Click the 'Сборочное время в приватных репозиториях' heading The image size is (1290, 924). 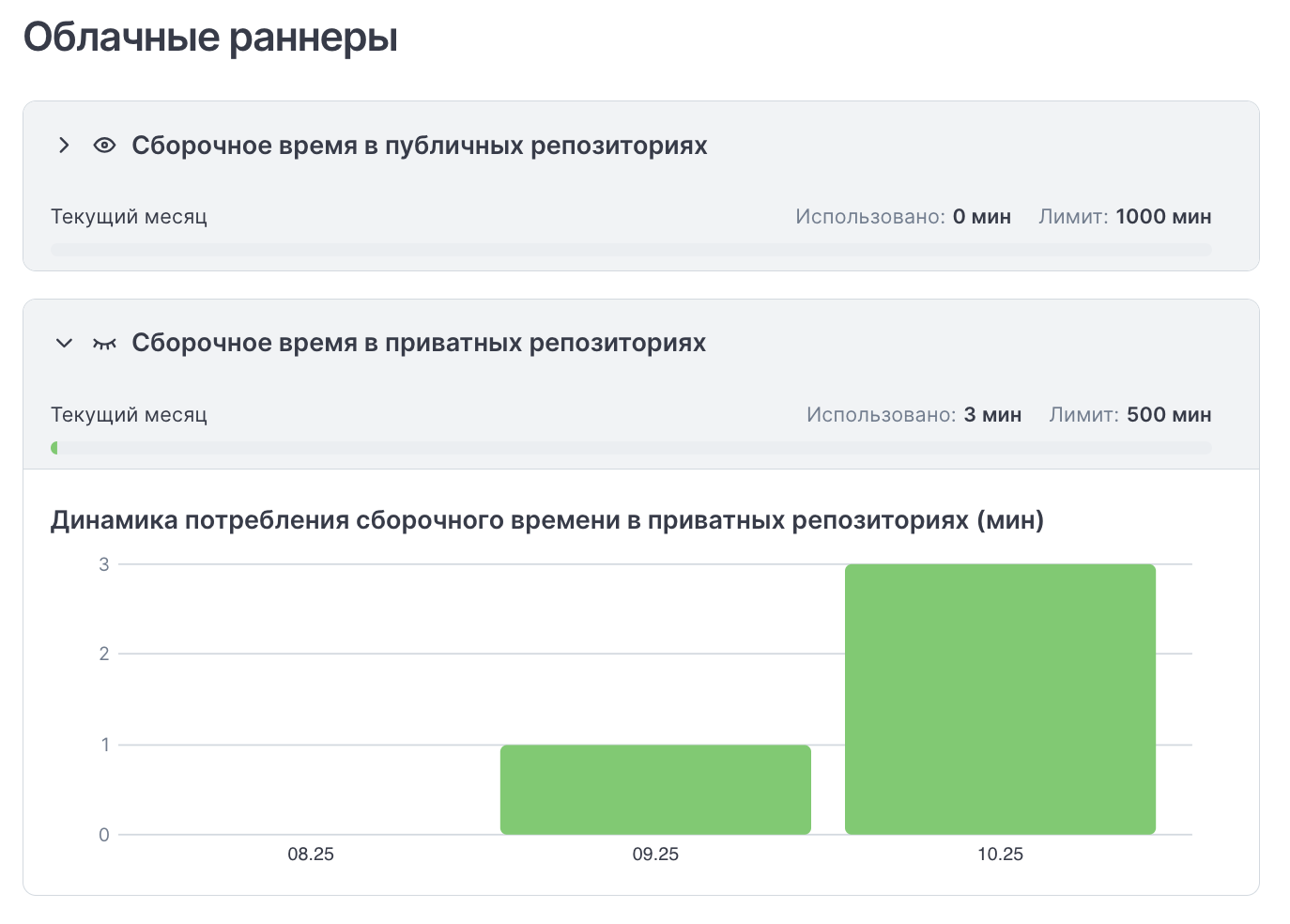tap(418, 344)
